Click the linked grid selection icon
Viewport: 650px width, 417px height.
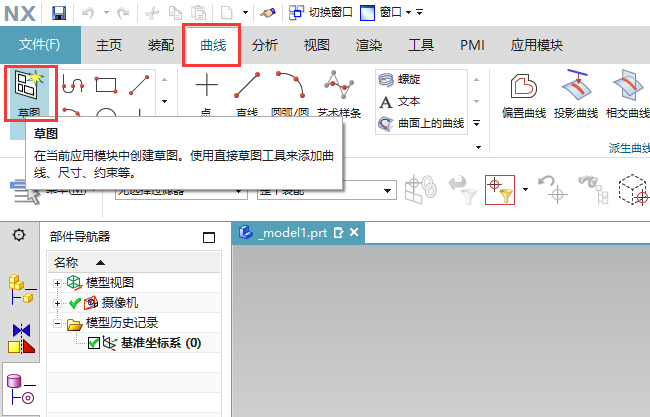pos(420,189)
